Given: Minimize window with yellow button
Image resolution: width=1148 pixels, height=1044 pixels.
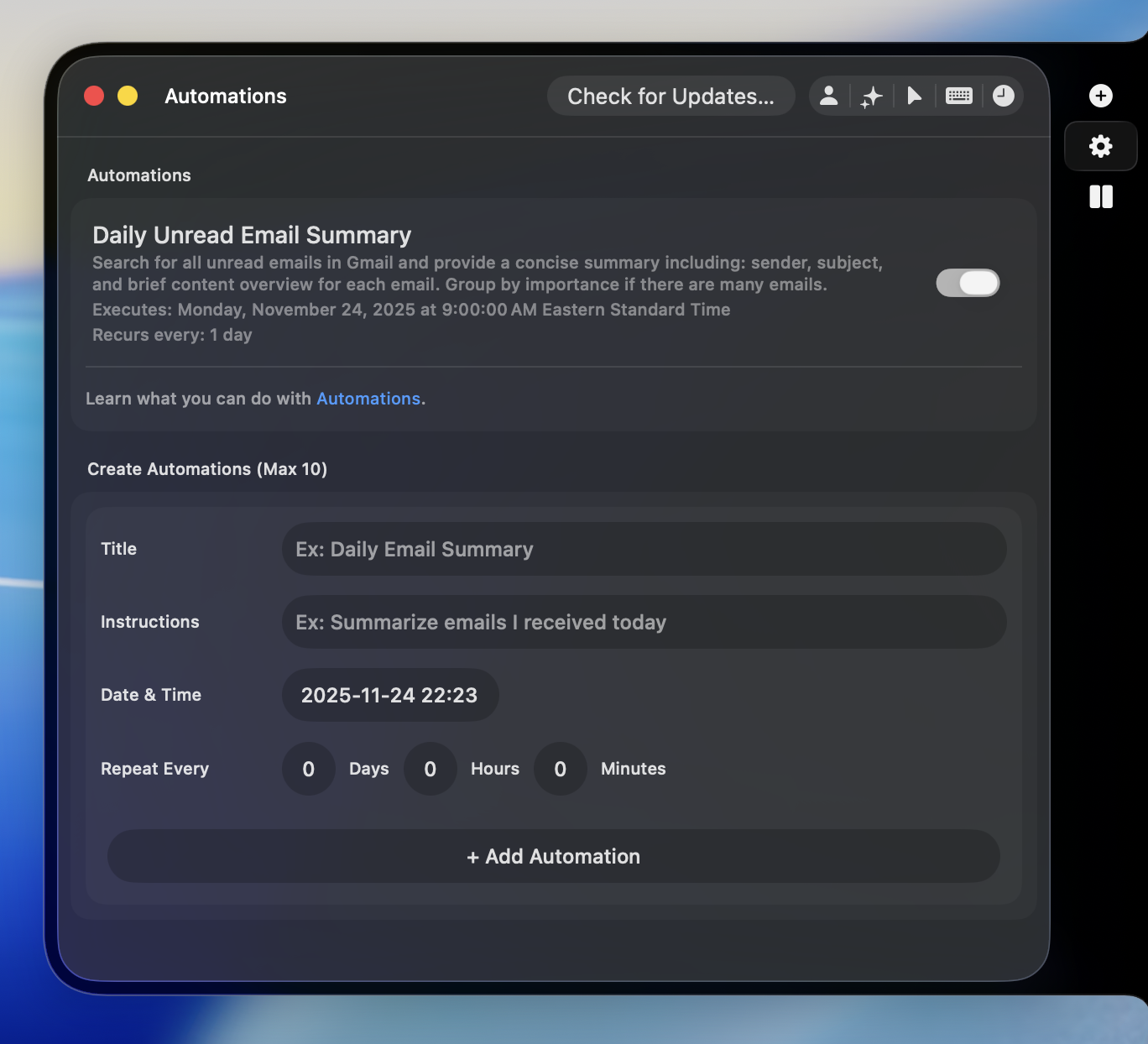Looking at the screenshot, I should click(128, 96).
